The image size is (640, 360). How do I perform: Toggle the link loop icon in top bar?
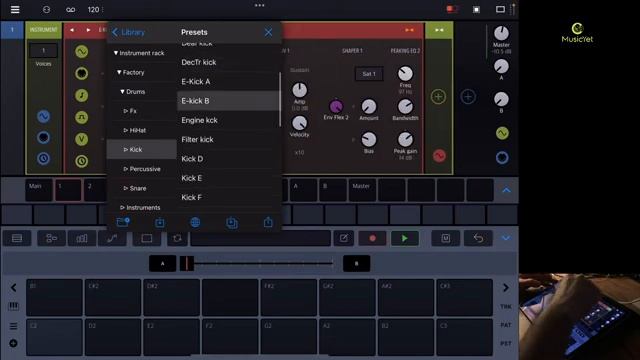(x=71, y=9)
